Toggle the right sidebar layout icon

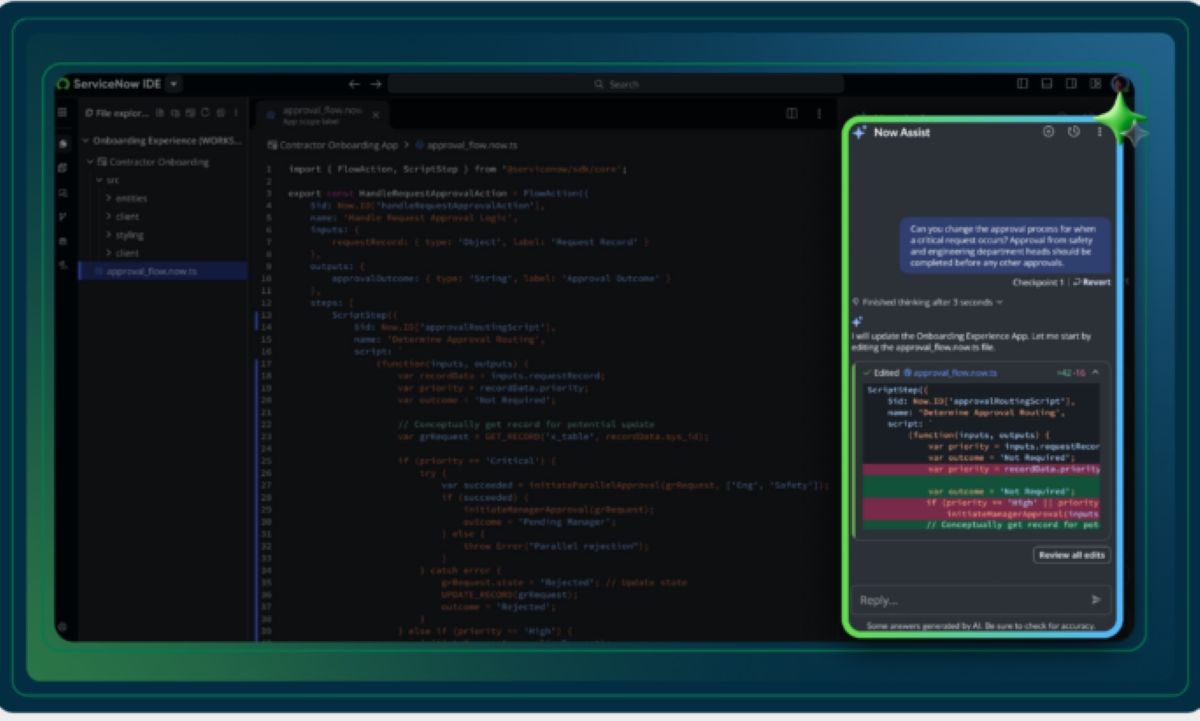coord(1070,85)
